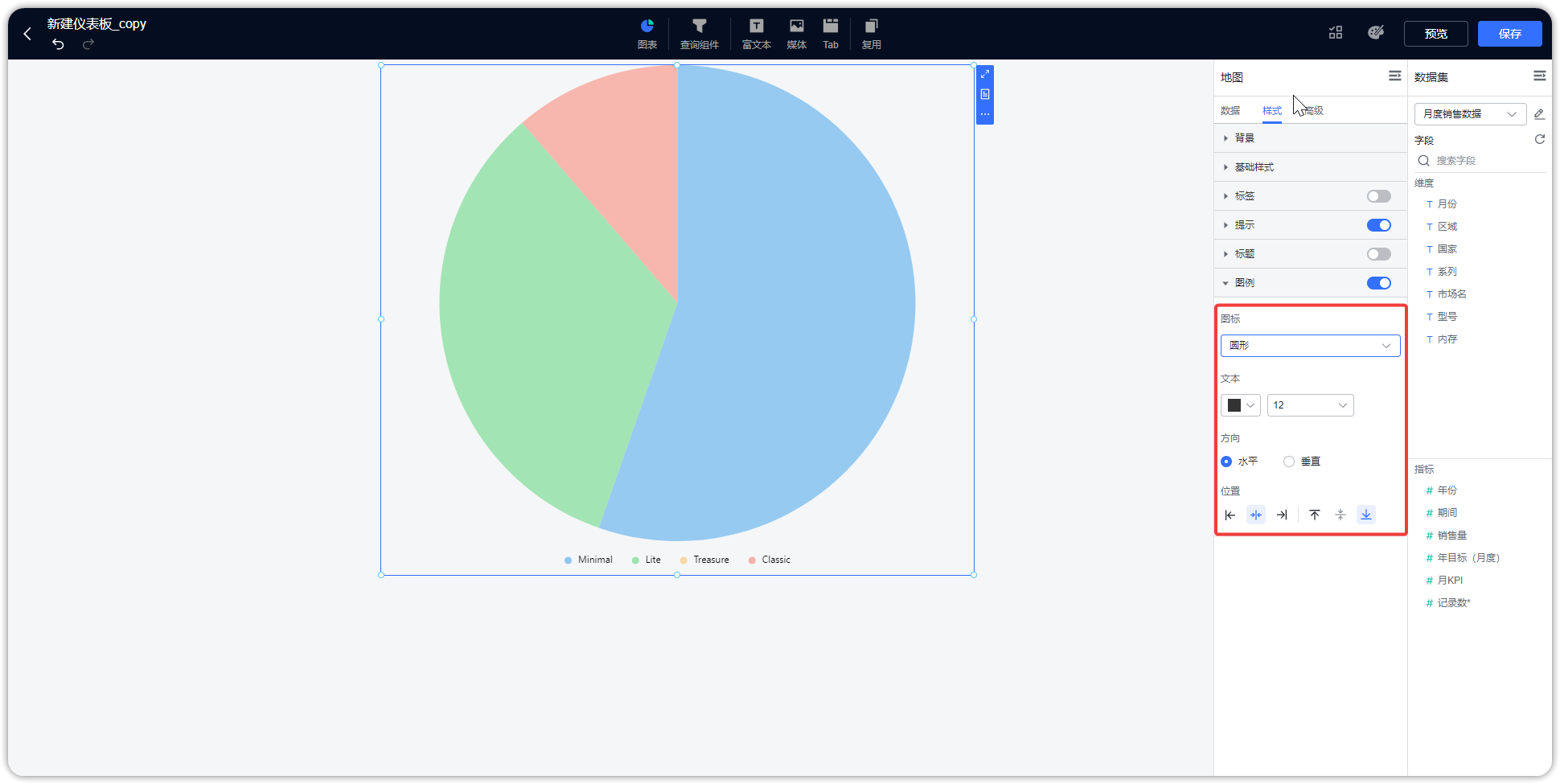Viewport: 1560px width, 784px height.
Task: Toggle the 图例 legend switch
Action: [1379, 283]
